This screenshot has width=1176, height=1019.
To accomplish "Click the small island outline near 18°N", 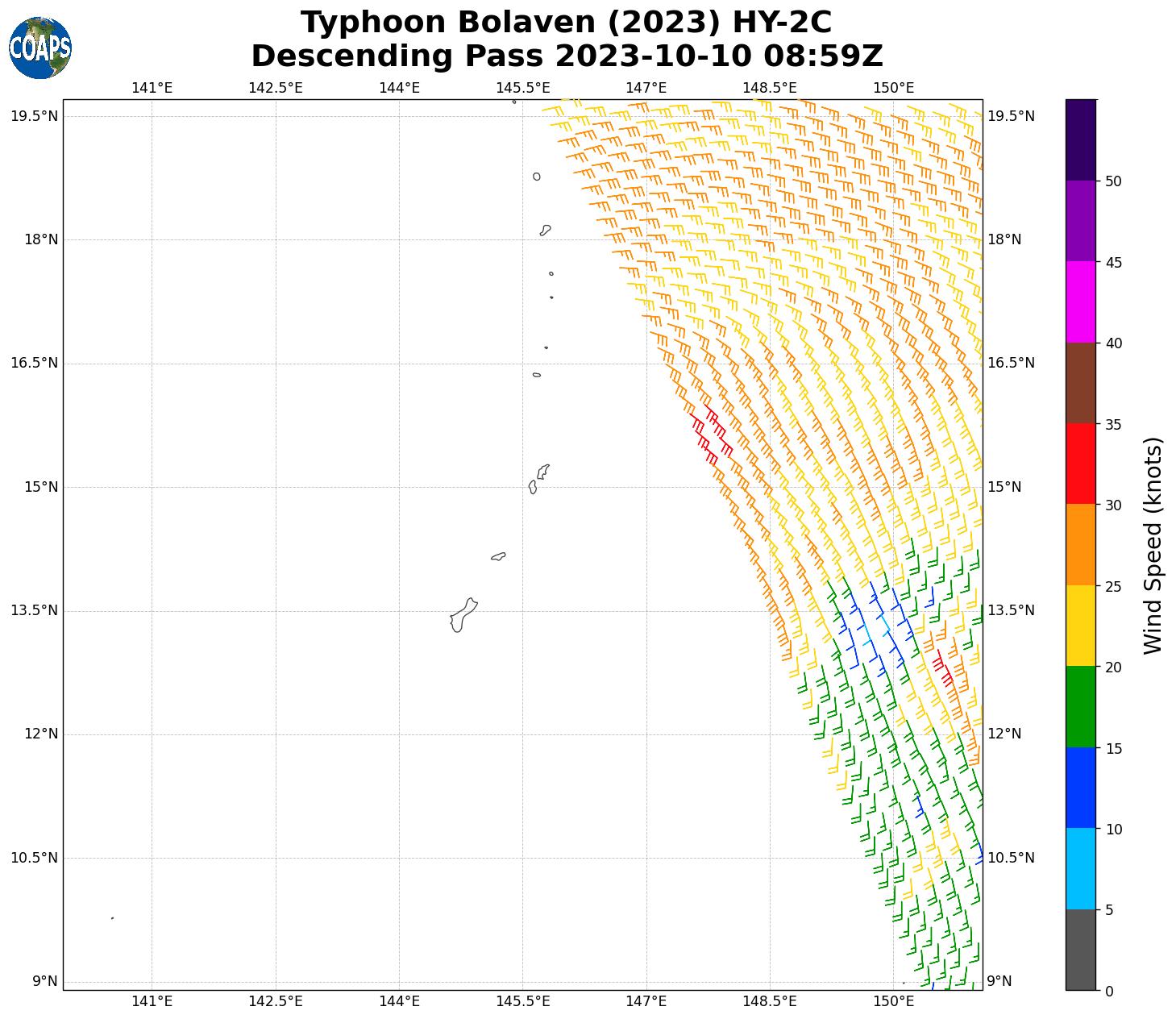I will 546,231.
